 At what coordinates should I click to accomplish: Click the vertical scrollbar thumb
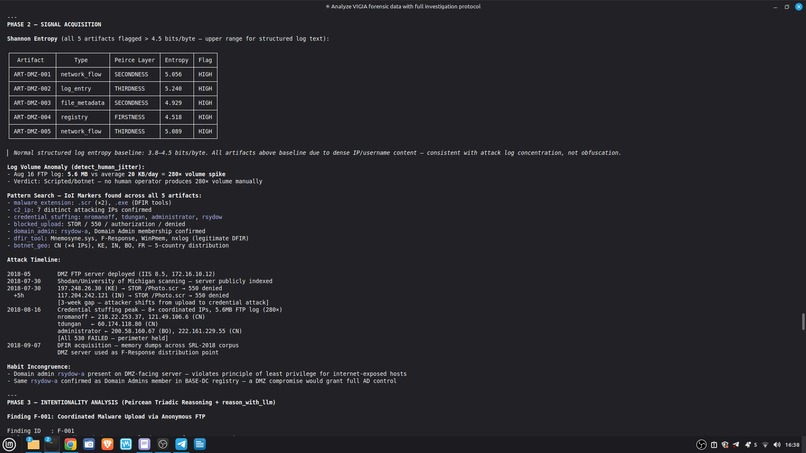[803, 322]
